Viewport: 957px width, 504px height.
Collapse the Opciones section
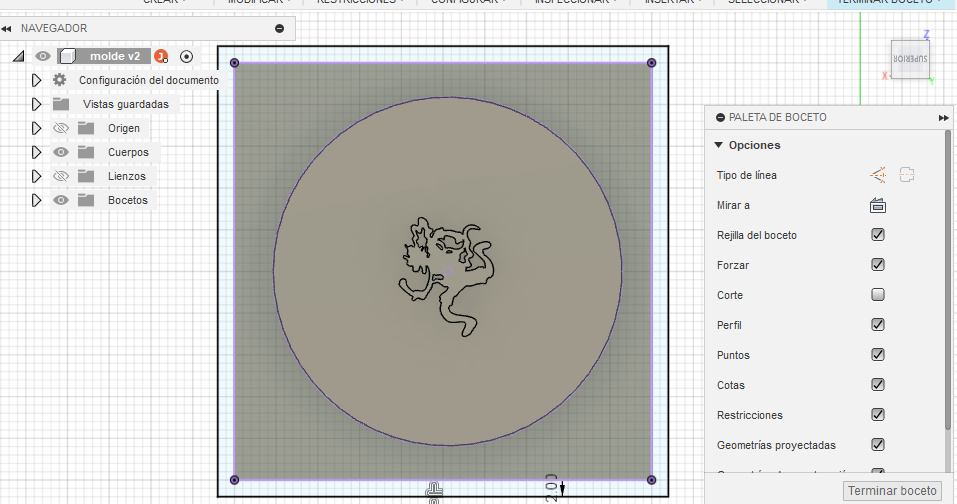(718, 145)
